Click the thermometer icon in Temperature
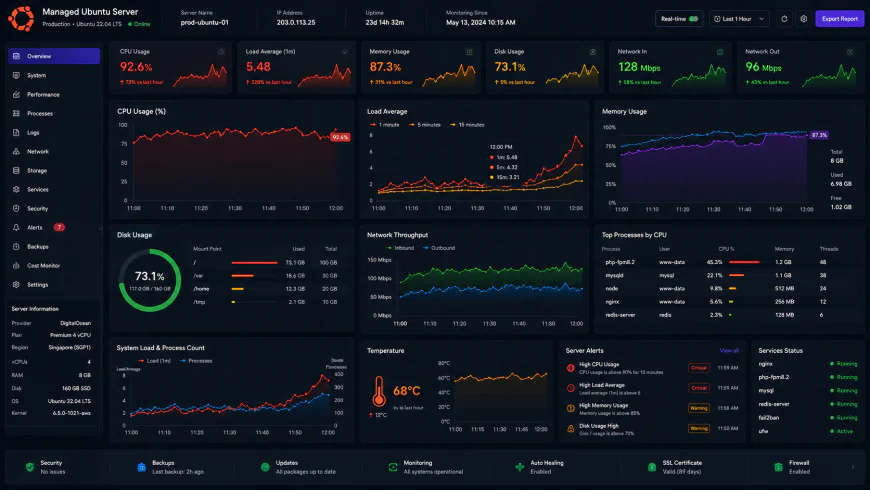This screenshot has height=490, width=870. click(379, 391)
